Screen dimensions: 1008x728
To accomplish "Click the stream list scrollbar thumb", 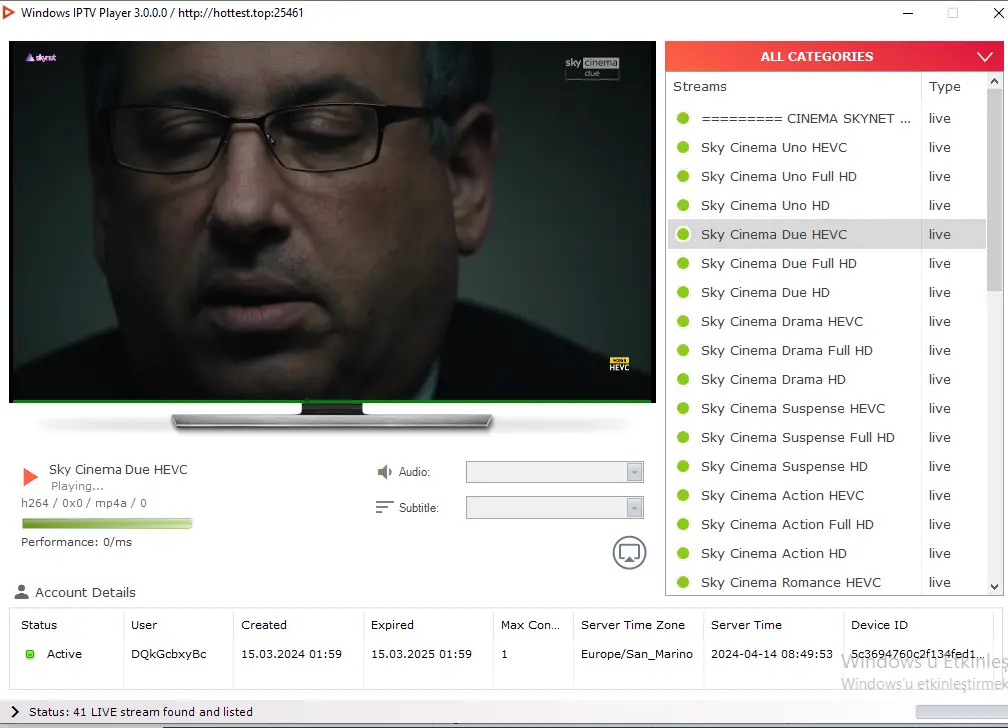I will tap(994, 190).
